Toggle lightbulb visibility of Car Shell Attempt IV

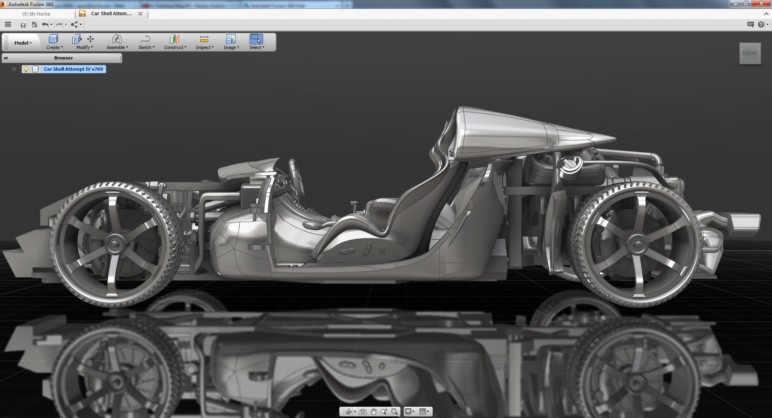point(26,69)
